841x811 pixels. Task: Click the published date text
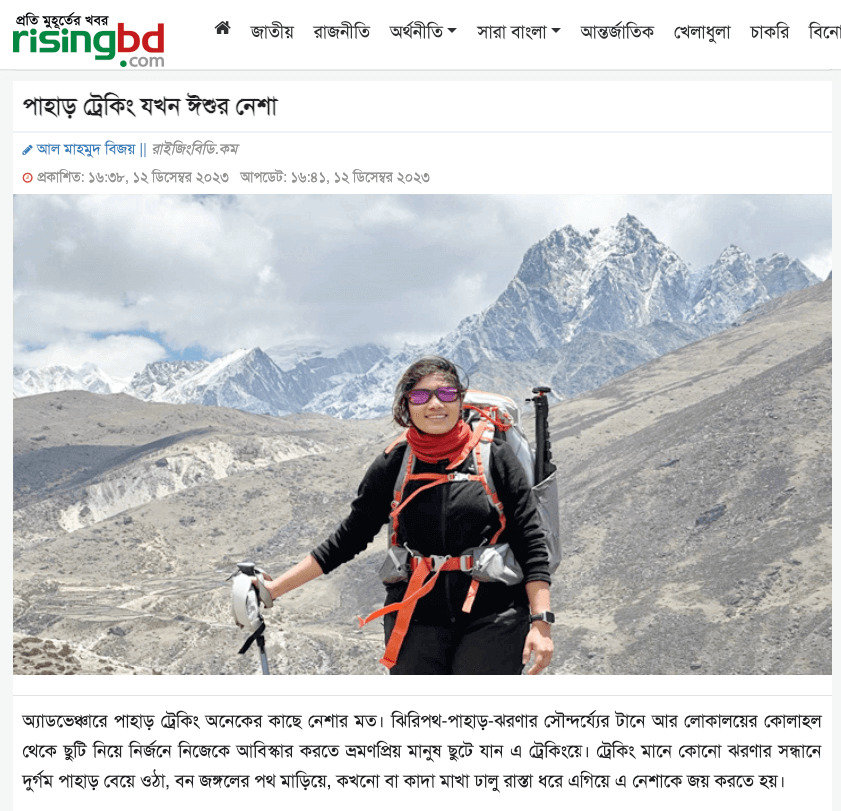pyautogui.click(x=132, y=178)
